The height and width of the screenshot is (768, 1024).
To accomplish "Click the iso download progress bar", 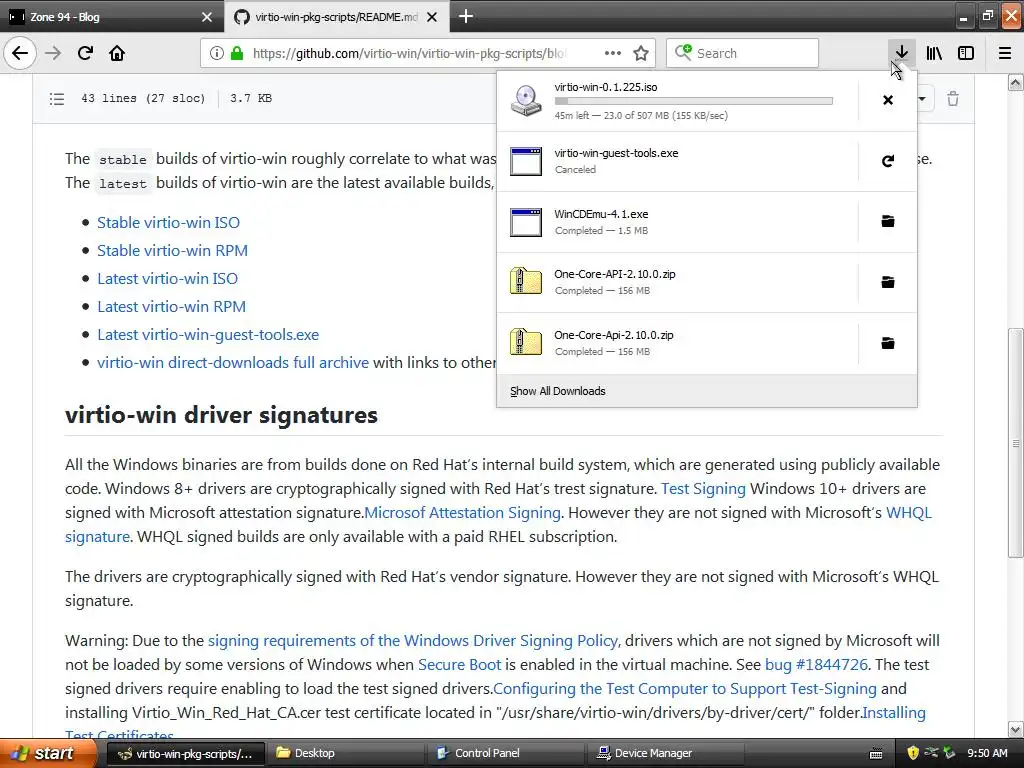I will point(694,101).
